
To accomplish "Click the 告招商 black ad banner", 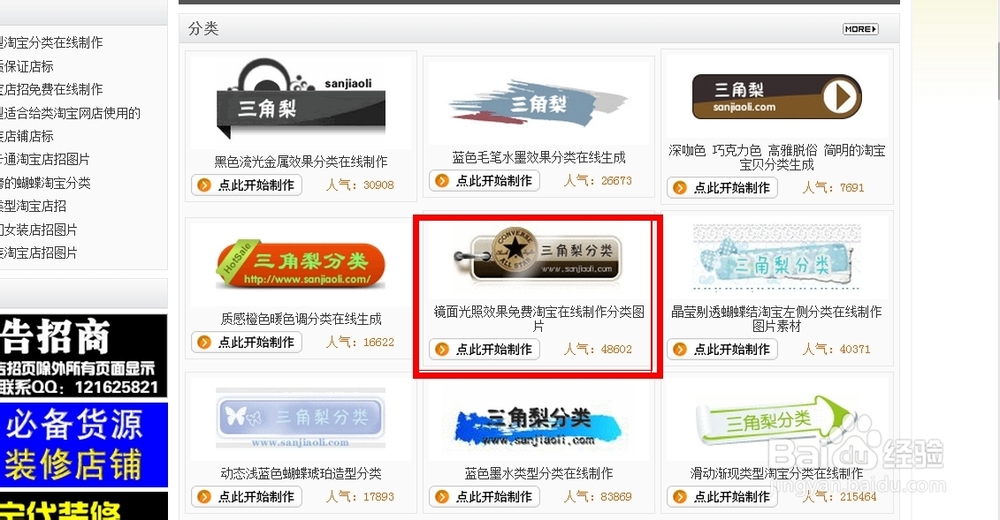I will click(x=84, y=356).
